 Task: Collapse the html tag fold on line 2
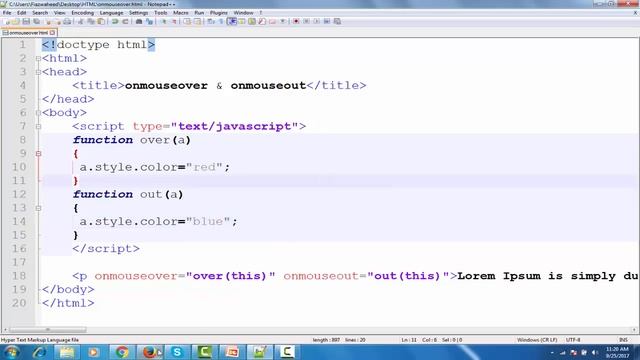[x=38, y=58]
